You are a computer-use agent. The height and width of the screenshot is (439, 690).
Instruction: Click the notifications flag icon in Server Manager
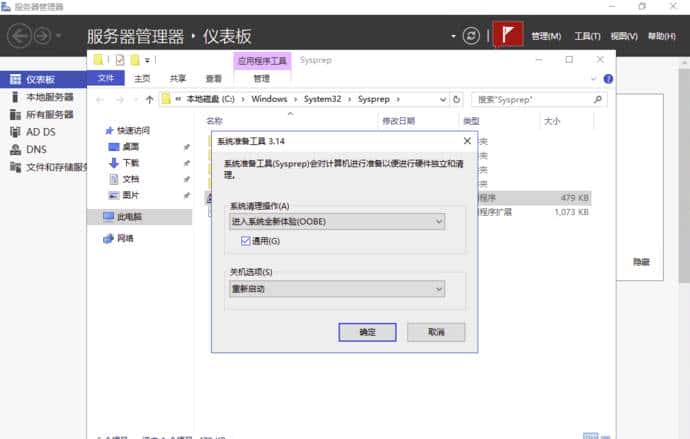click(x=508, y=35)
